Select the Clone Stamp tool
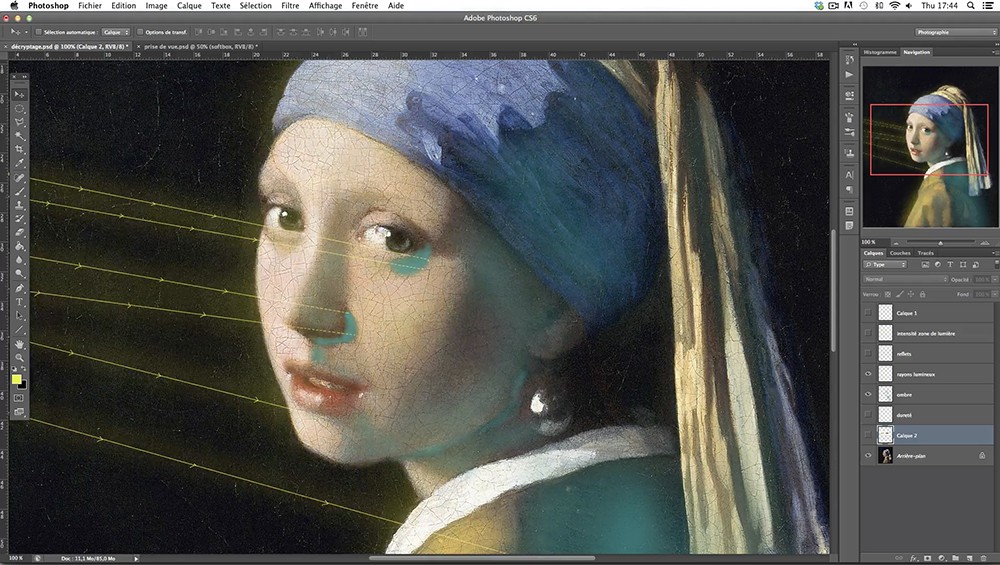The image size is (1000, 565). pyautogui.click(x=19, y=205)
